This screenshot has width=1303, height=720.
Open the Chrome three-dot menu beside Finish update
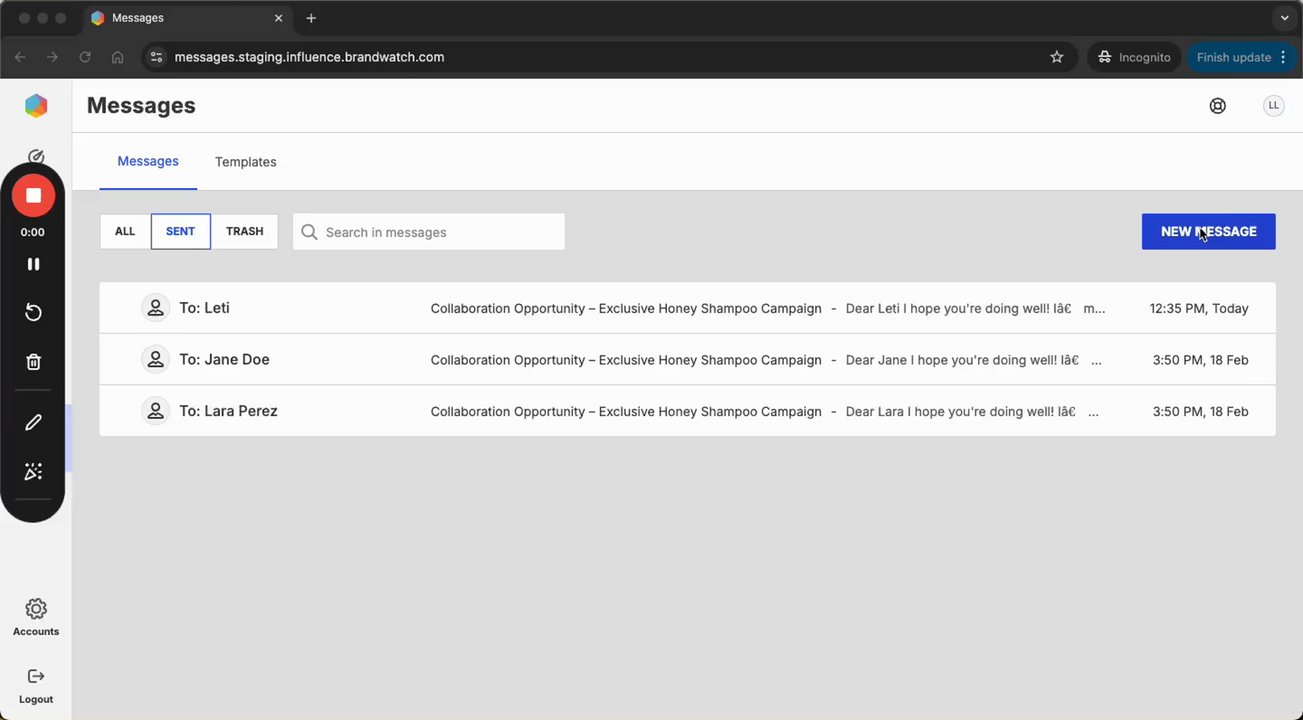pyautogui.click(x=1283, y=57)
